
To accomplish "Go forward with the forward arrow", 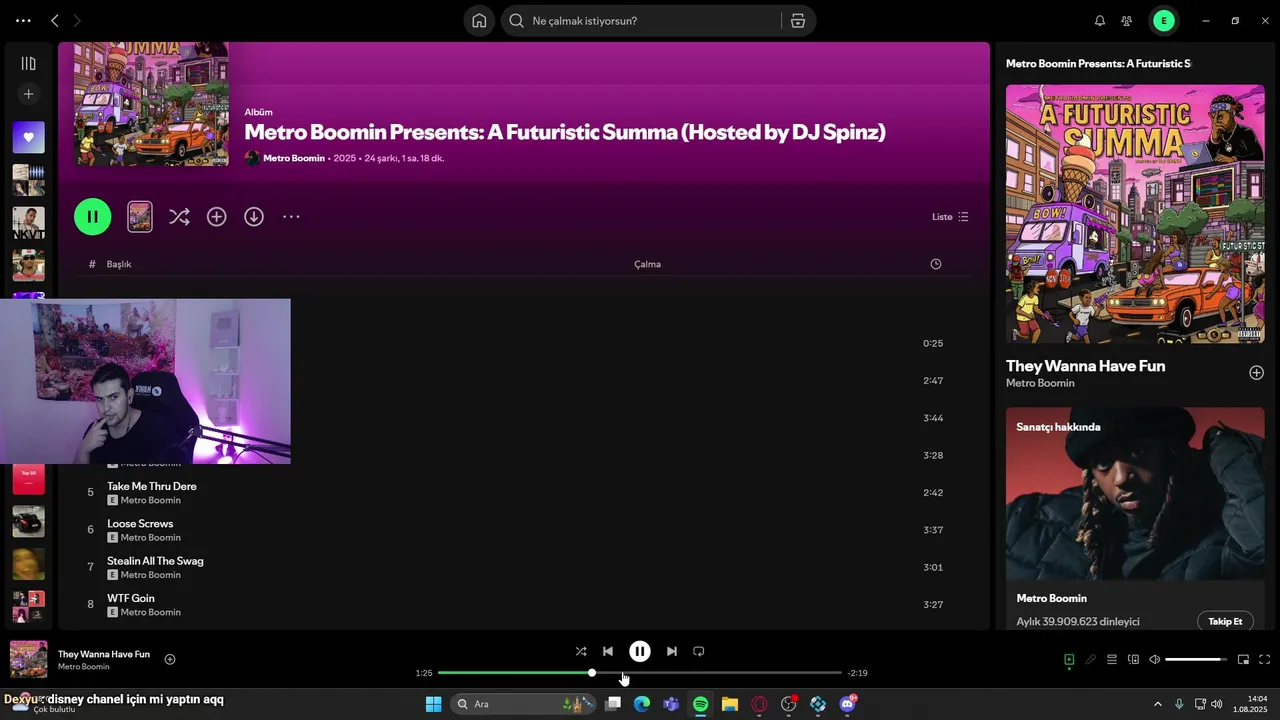I will coord(77,20).
